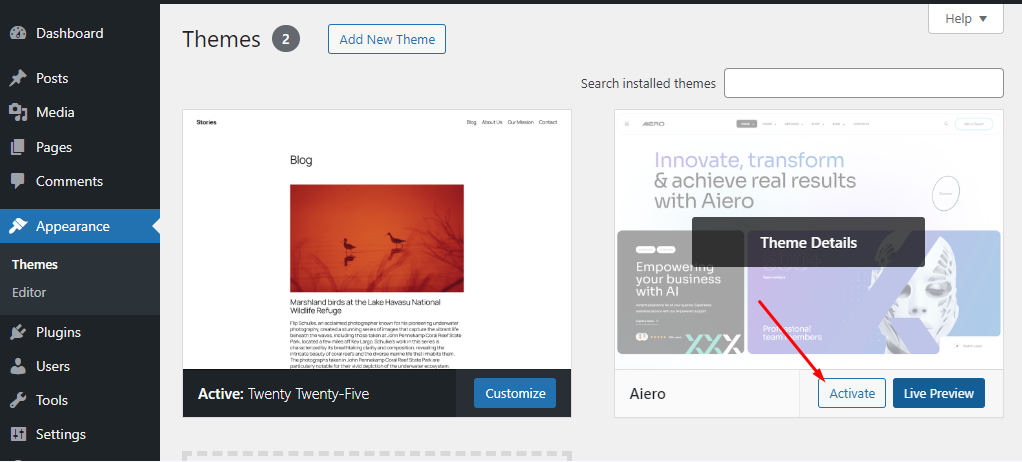Open Theme Details overlay for Aiero
The height and width of the screenshot is (462, 1022).
coord(808,242)
